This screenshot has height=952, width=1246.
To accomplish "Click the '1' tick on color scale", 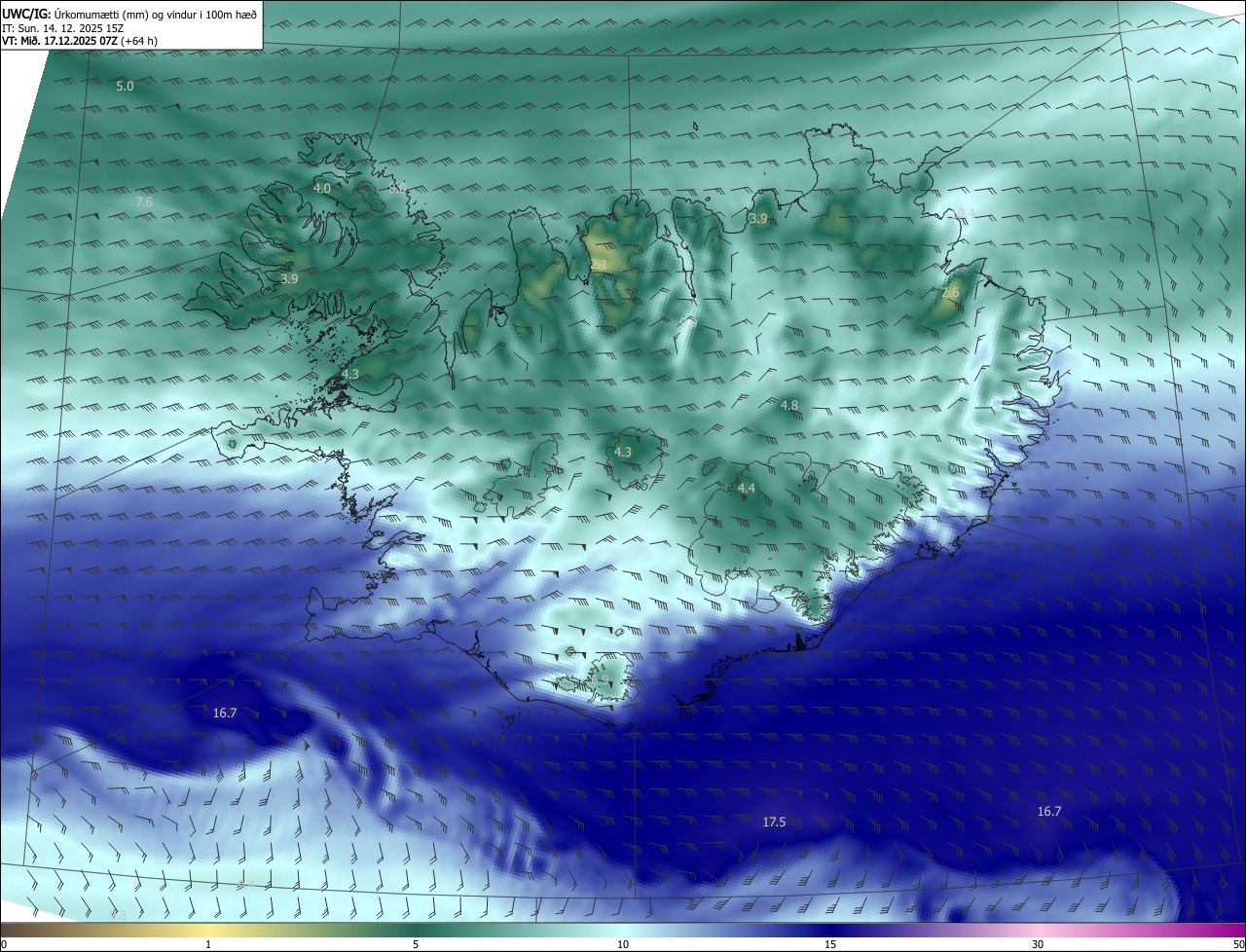I will (x=208, y=944).
